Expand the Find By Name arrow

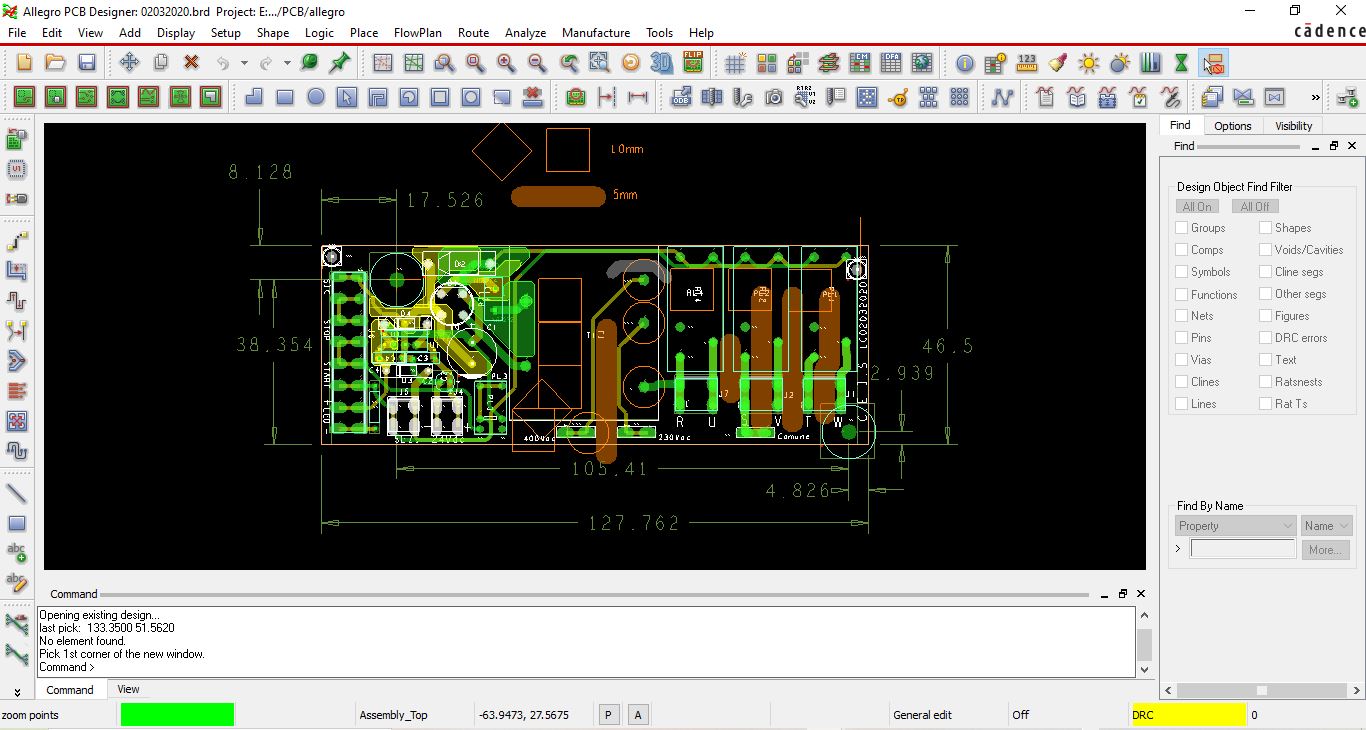click(1179, 549)
